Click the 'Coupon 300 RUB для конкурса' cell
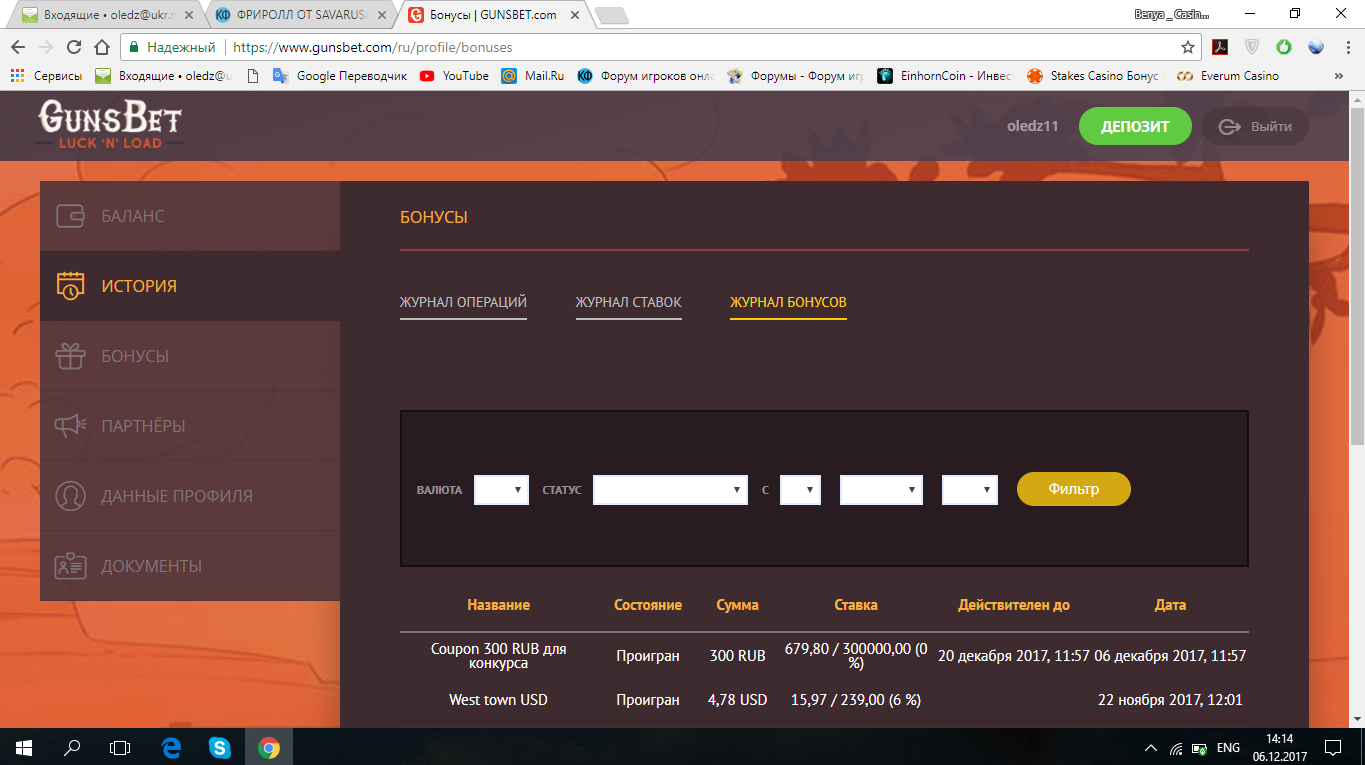This screenshot has height=765, width=1365. pos(498,656)
